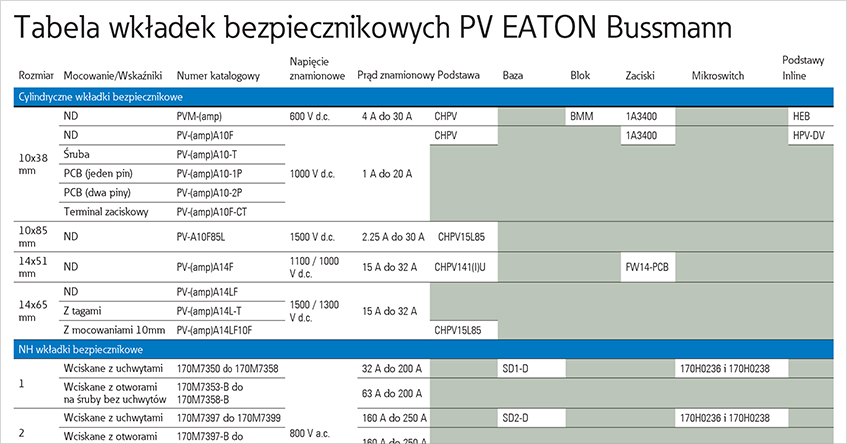The image size is (847, 444).
Task: Select the 'Cylindryczne wkładki bezpiecznikowe' section bar
Action: 424,97
